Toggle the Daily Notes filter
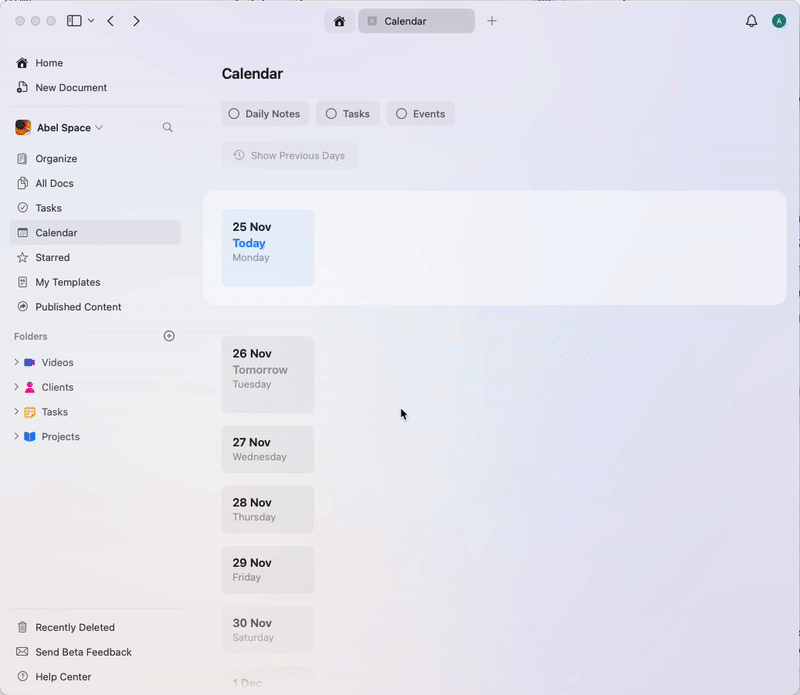This screenshot has width=800, height=695. 264,113
